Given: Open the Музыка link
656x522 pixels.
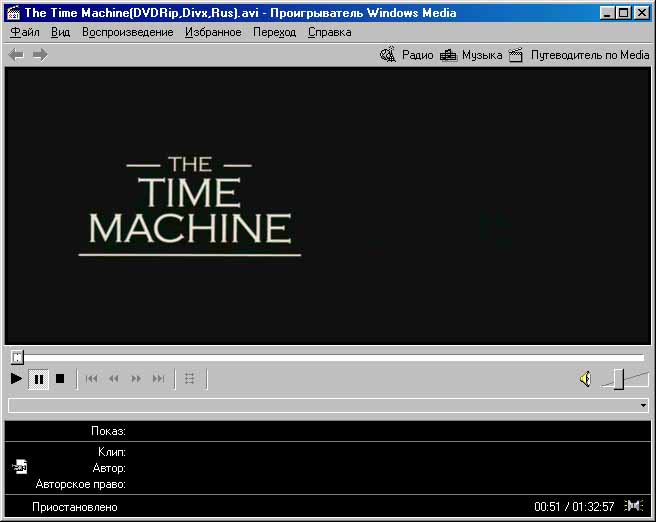Looking at the screenshot, I should 482,55.
